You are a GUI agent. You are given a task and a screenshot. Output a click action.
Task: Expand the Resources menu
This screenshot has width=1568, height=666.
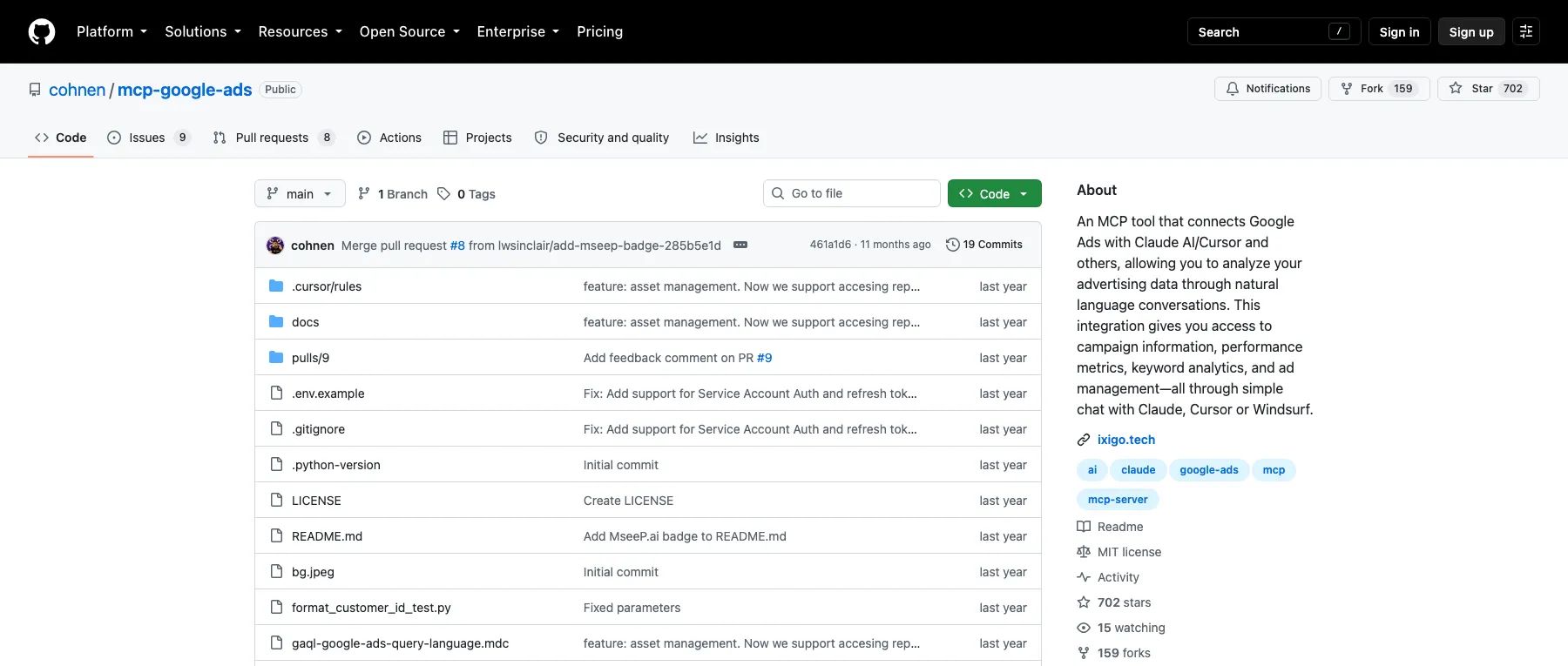point(300,31)
